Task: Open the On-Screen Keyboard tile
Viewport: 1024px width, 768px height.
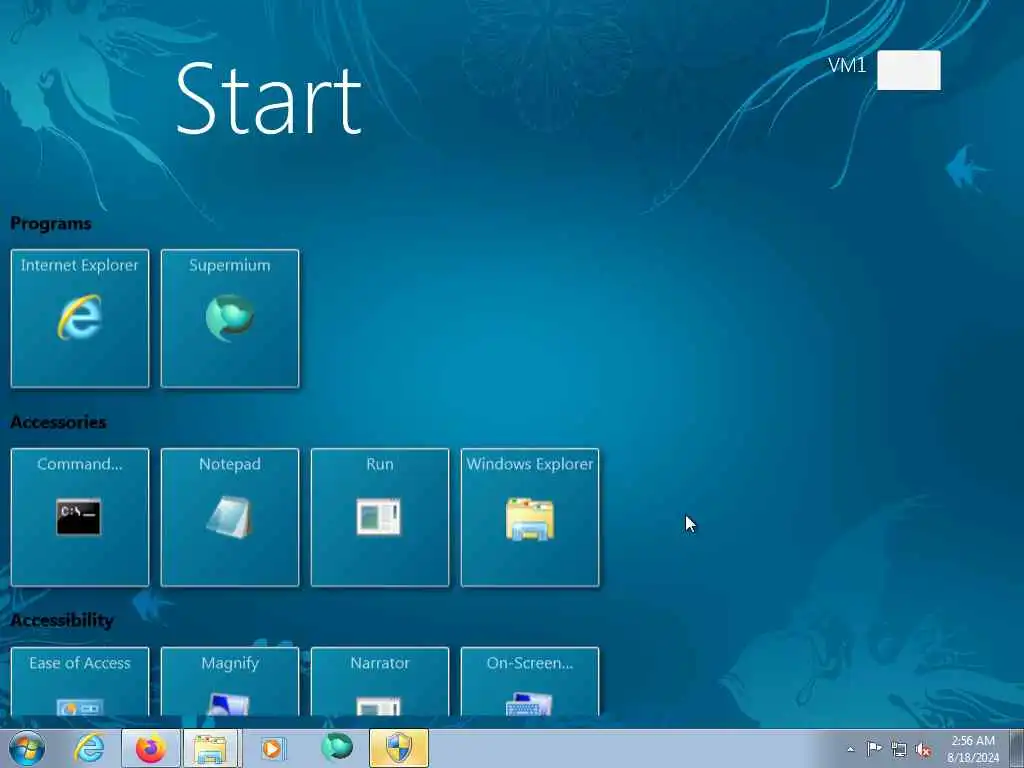Action: (x=530, y=681)
